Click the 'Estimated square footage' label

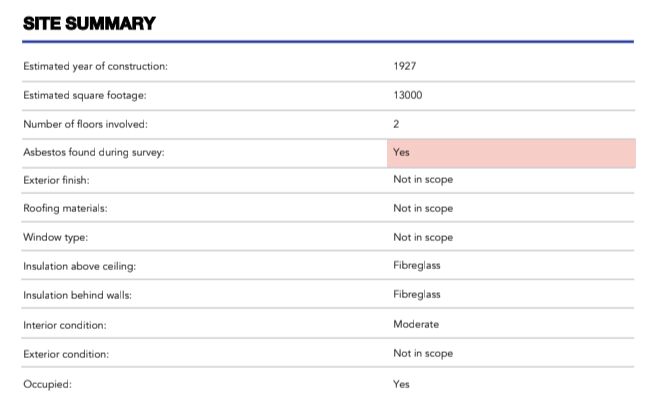pos(86,95)
